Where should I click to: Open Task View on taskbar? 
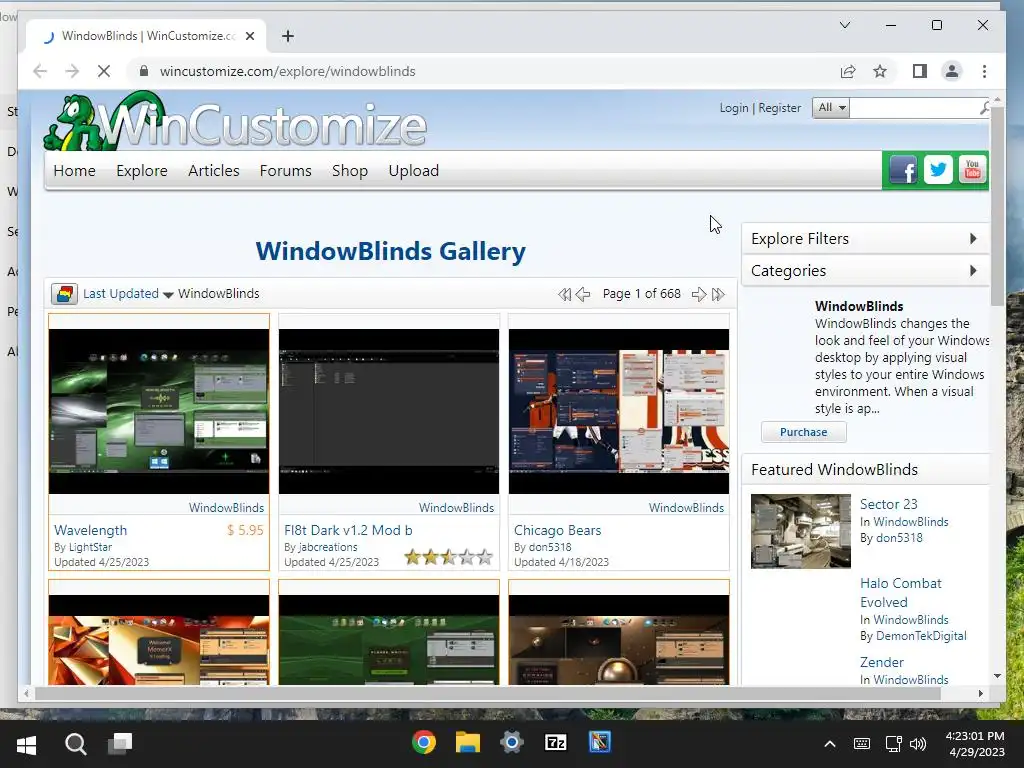pos(120,744)
